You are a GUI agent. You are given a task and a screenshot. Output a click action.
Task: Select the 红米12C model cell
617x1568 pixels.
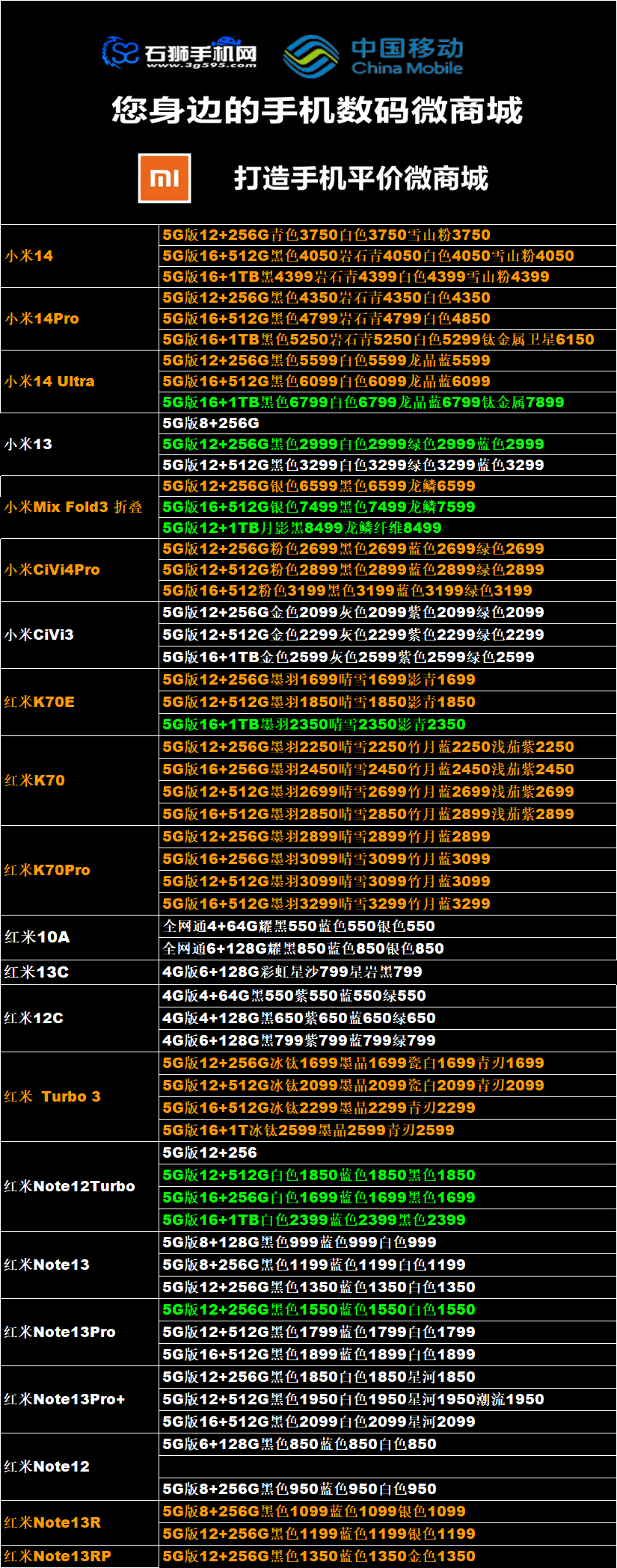point(80,1018)
